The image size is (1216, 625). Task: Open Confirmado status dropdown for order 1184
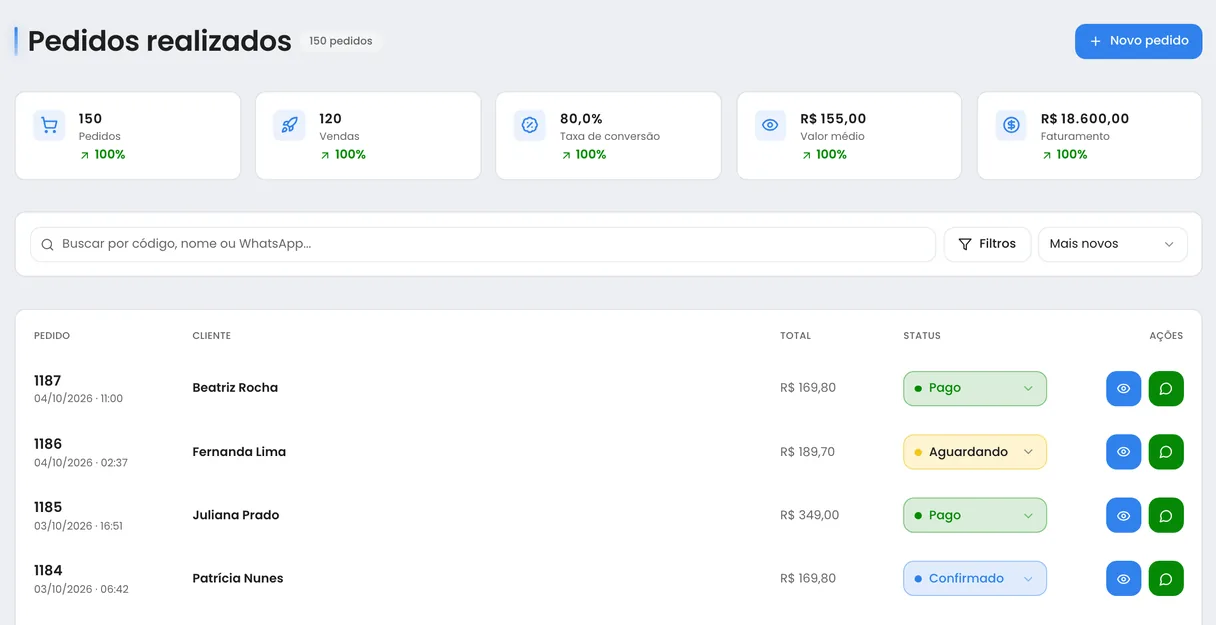(x=975, y=579)
